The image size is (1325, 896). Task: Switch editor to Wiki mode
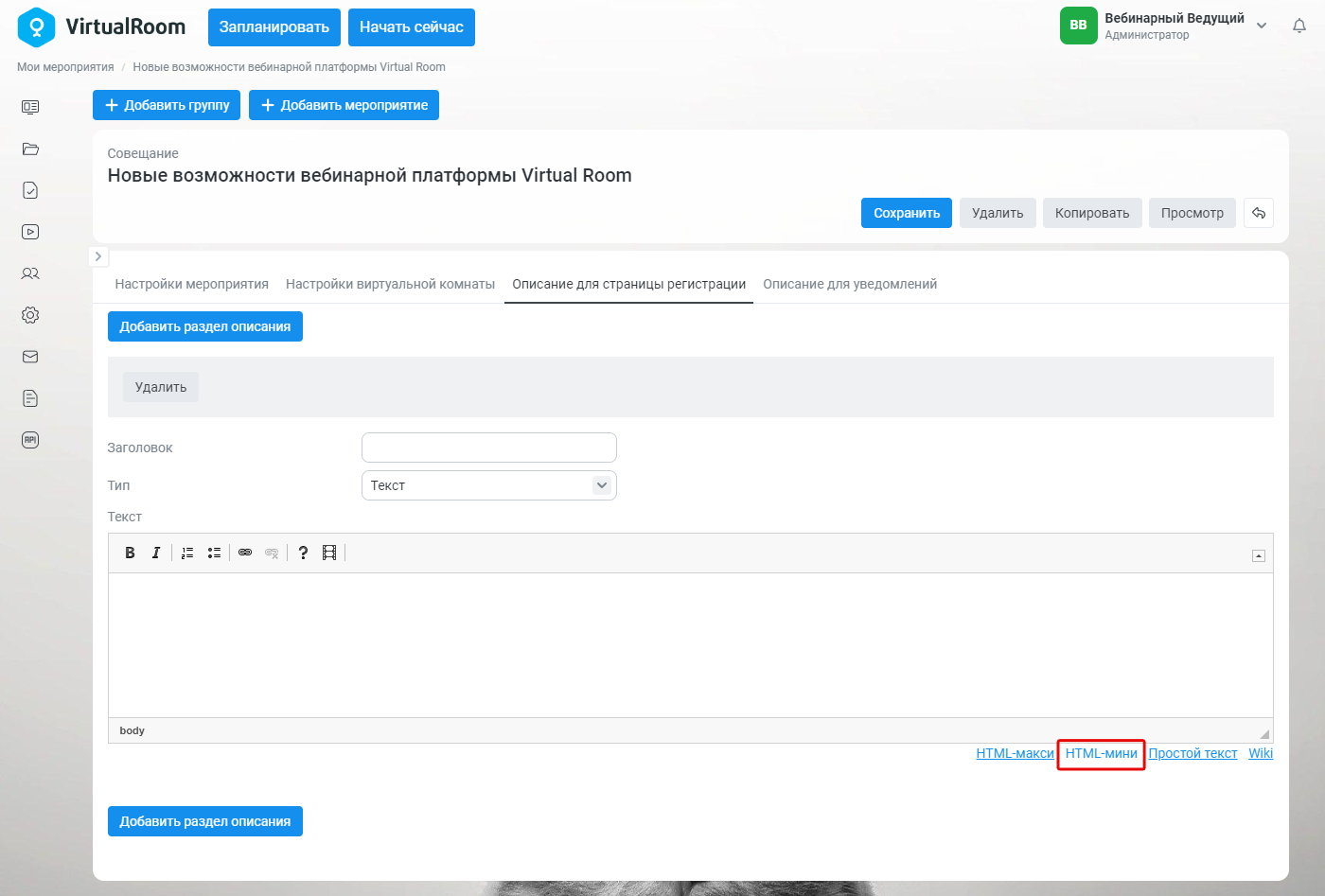click(x=1261, y=753)
